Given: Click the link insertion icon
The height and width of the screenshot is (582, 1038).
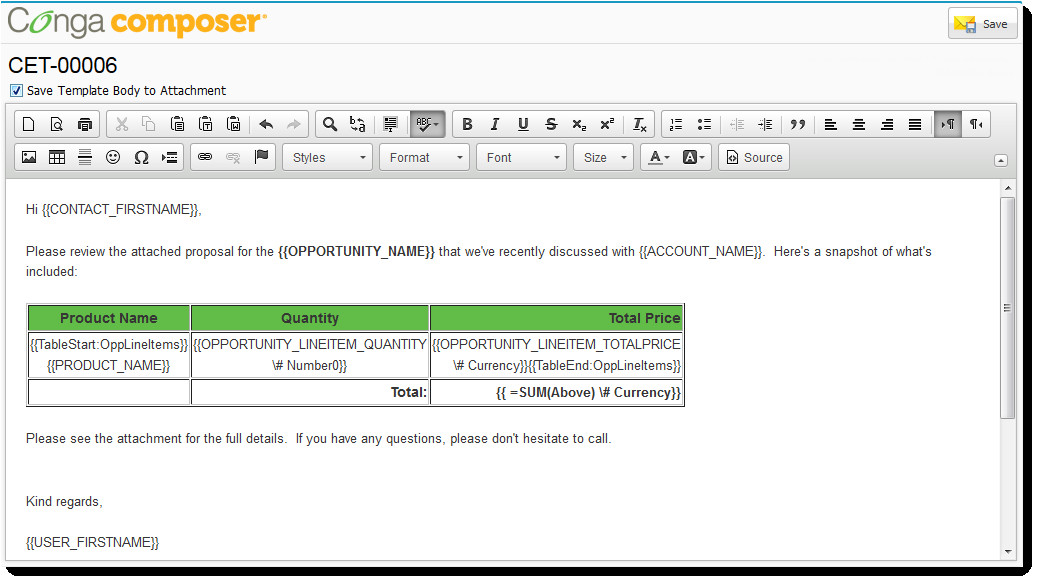Looking at the screenshot, I should 205,158.
